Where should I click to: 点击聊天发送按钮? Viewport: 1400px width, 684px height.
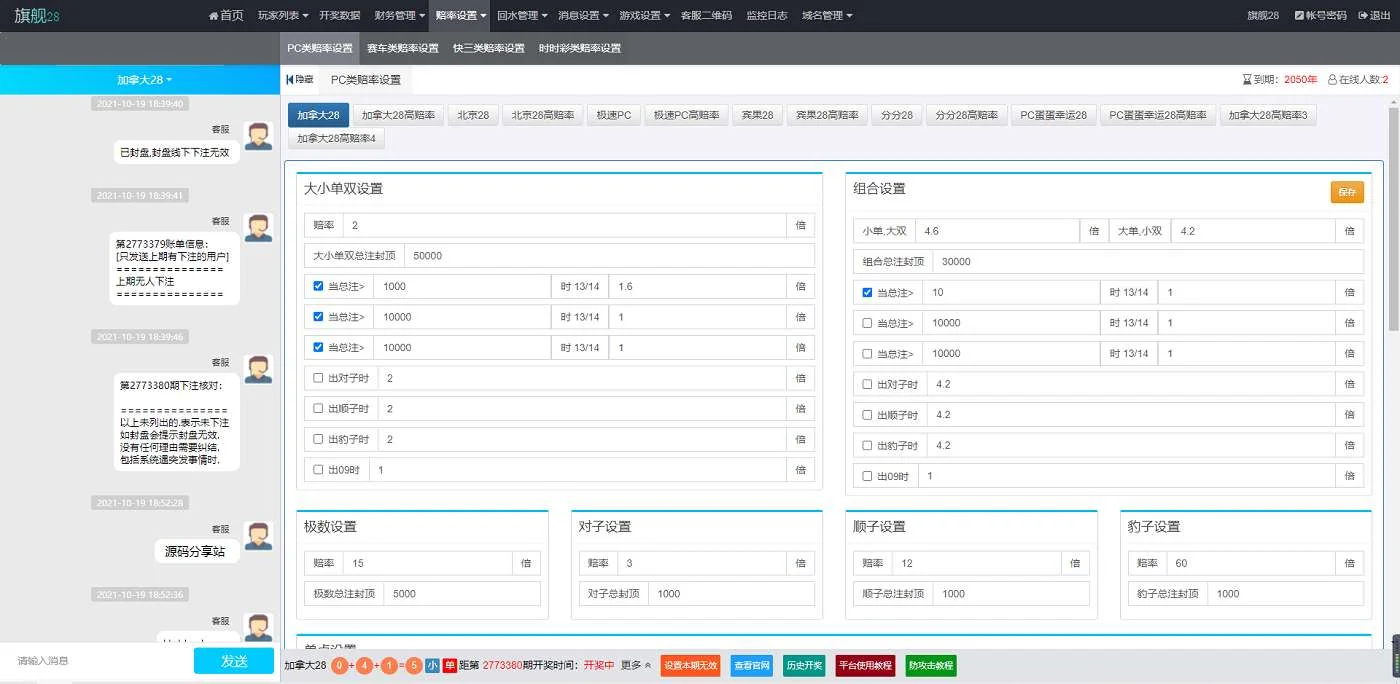click(x=233, y=661)
